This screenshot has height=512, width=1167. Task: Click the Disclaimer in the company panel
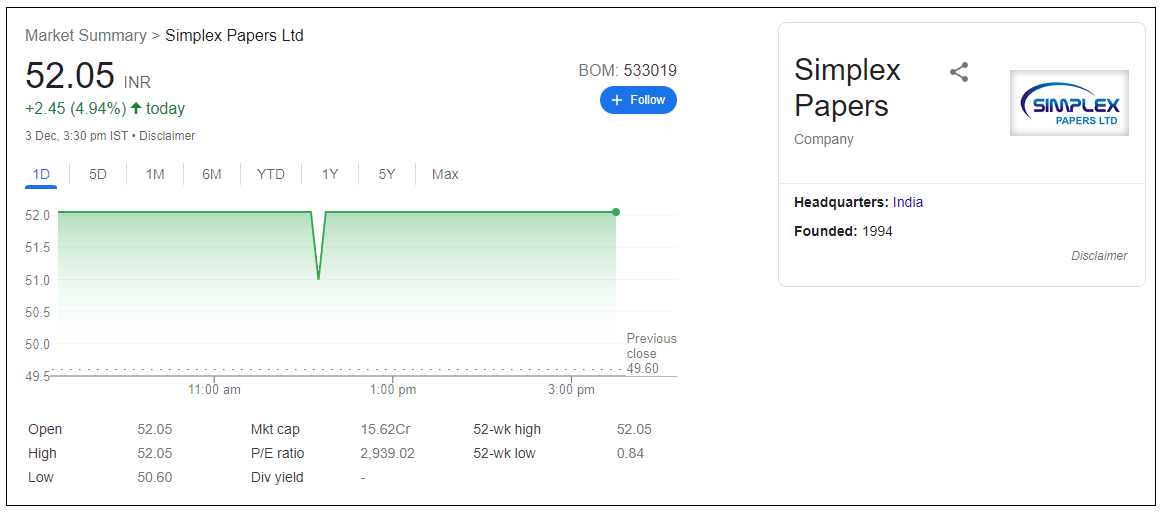[1099, 256]
